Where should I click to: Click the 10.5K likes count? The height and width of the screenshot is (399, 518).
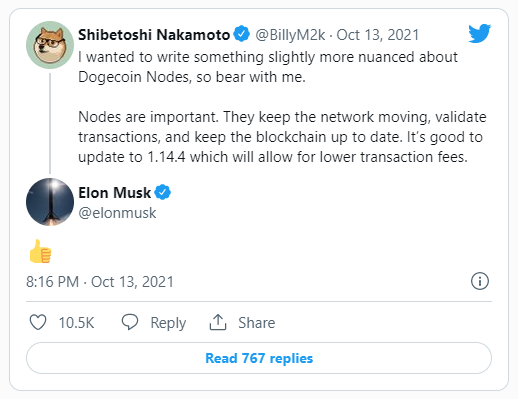click(77, 323)
